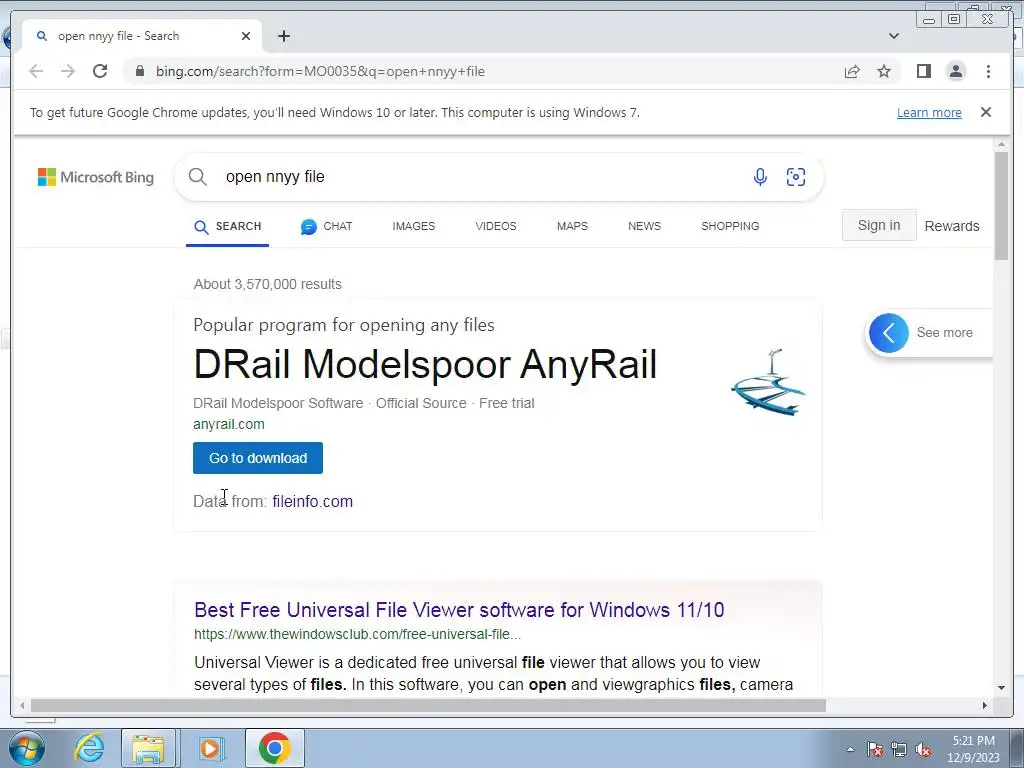Open Best Free Universal File Viewer result
Image resolution: width=1024 pixels, height=768 pixels.
[459, 609]
